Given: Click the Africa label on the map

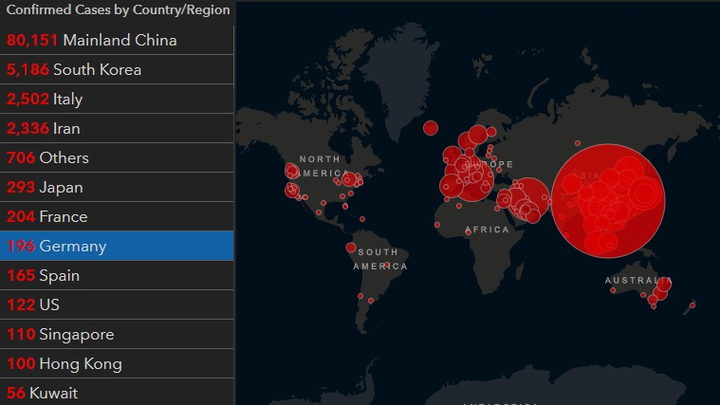Looking at the screenshot, I should (487, 230).
